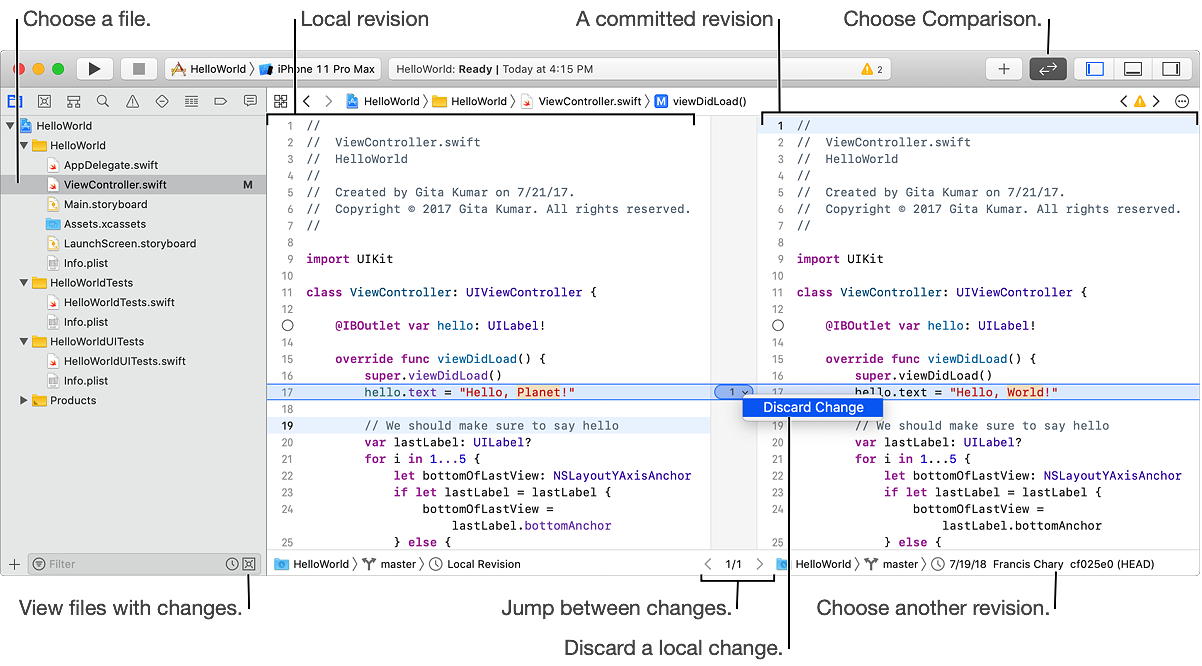Image resolution: width=1202 pixels, height=666 pixels.
Task: Toggle the Inspectors panel visibility
Action: pyautogui.click(x=1170, y=69)
